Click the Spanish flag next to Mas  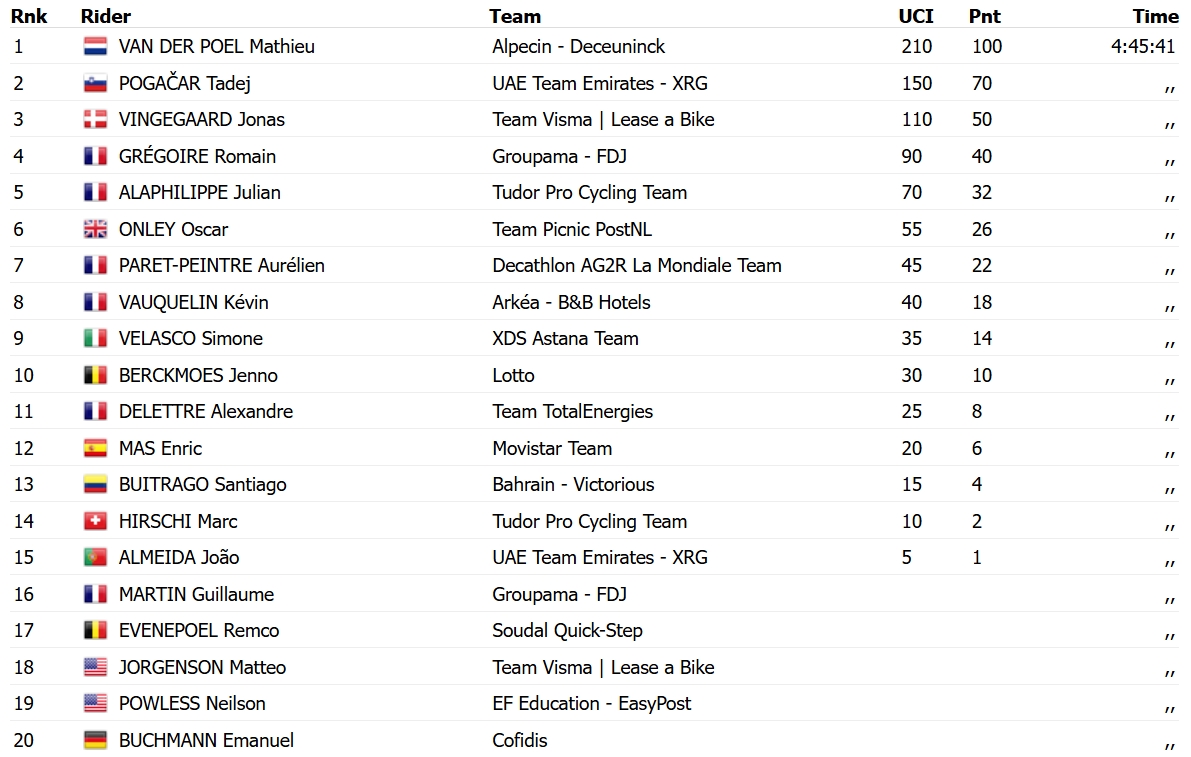[95, 449]
